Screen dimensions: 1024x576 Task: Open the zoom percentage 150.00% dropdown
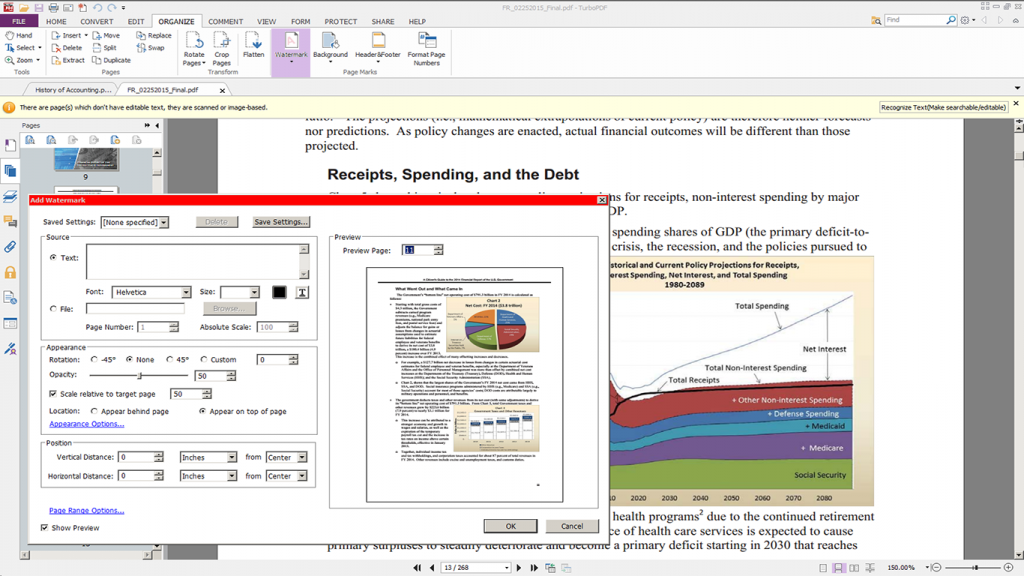[927, 568]
